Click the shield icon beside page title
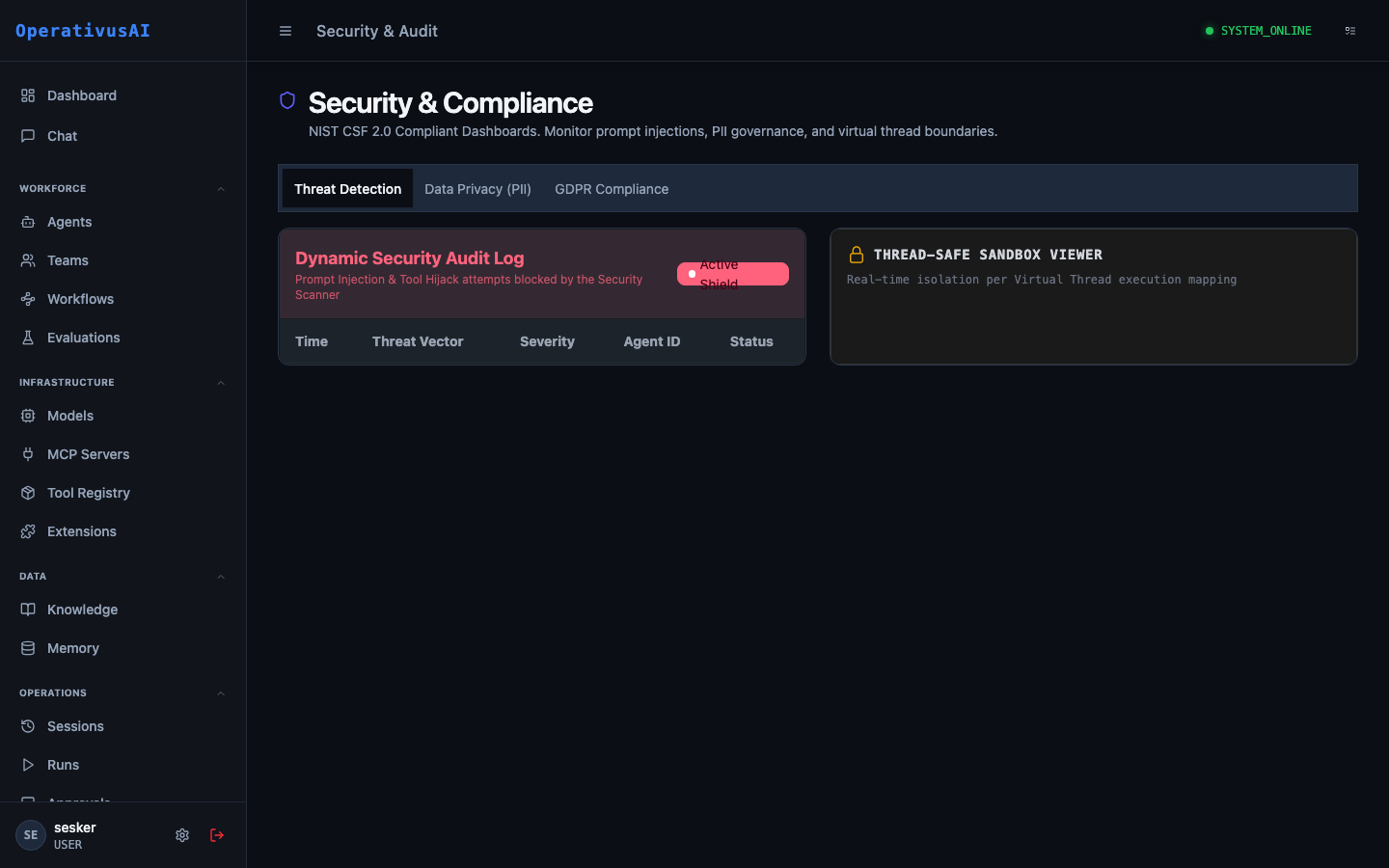Viewport: 1389px width, 868px height. pos(287,100)
